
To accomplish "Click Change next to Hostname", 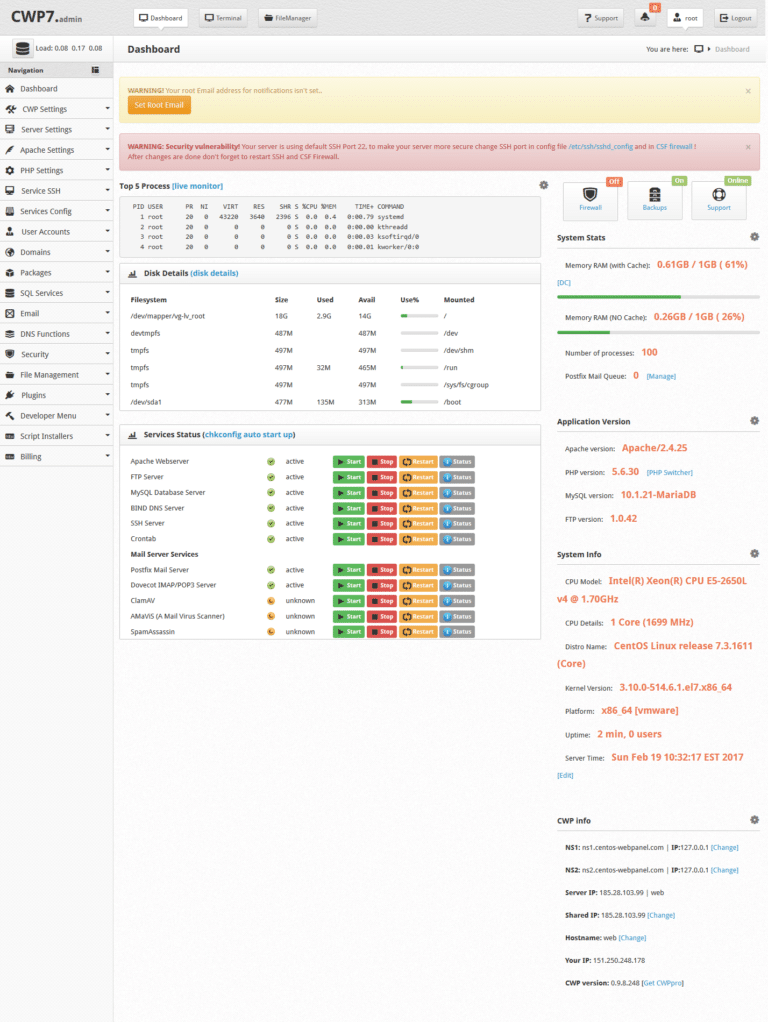I will coord(632,938).
